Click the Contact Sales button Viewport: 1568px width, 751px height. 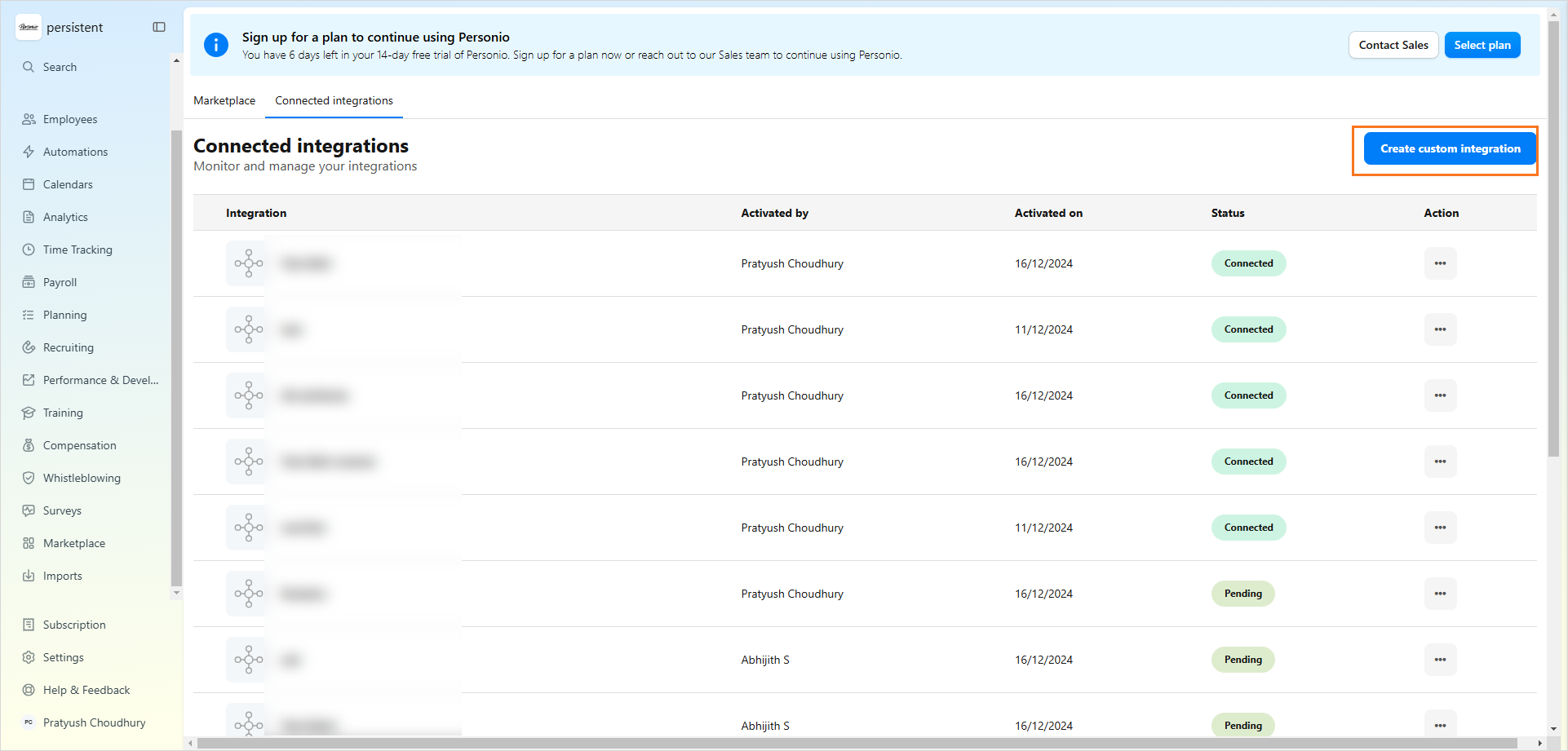(x=1393, y=45)
